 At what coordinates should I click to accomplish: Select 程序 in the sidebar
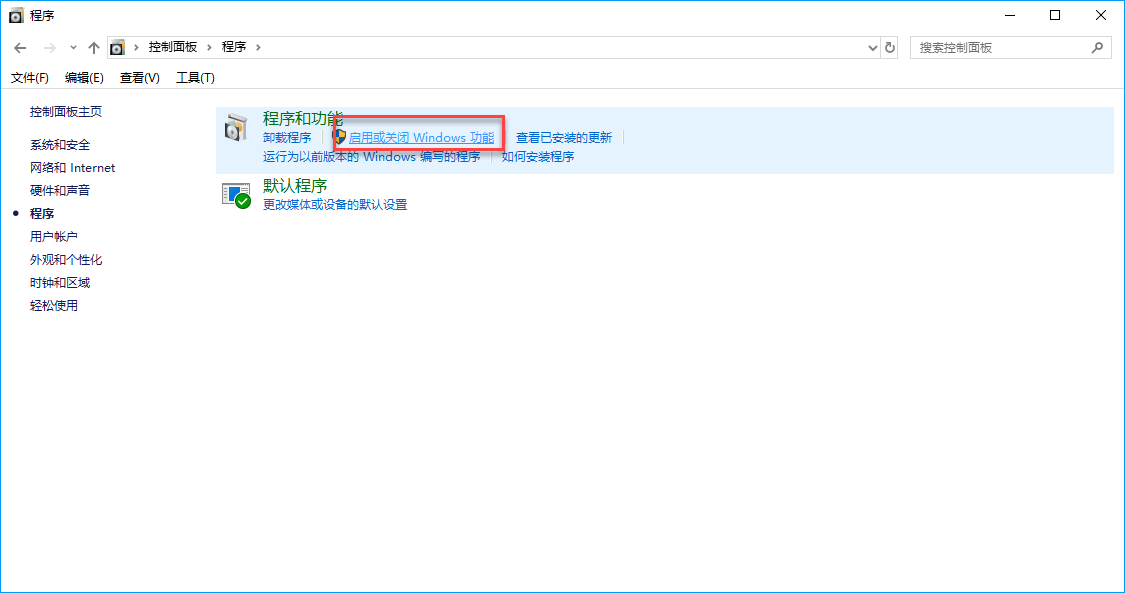[x=42, y=214]
